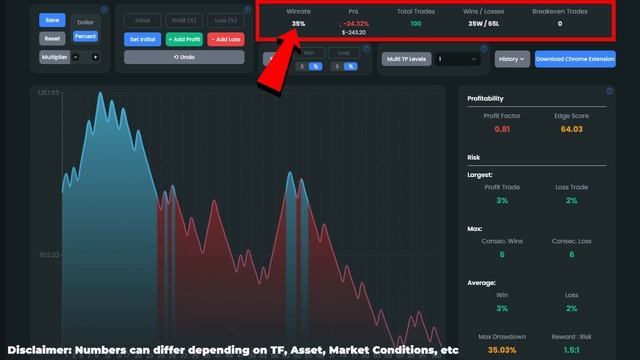Click the largest Loss Trade 2% value
The width and height of the screenshot is (640, 360).
pos(571,200)
